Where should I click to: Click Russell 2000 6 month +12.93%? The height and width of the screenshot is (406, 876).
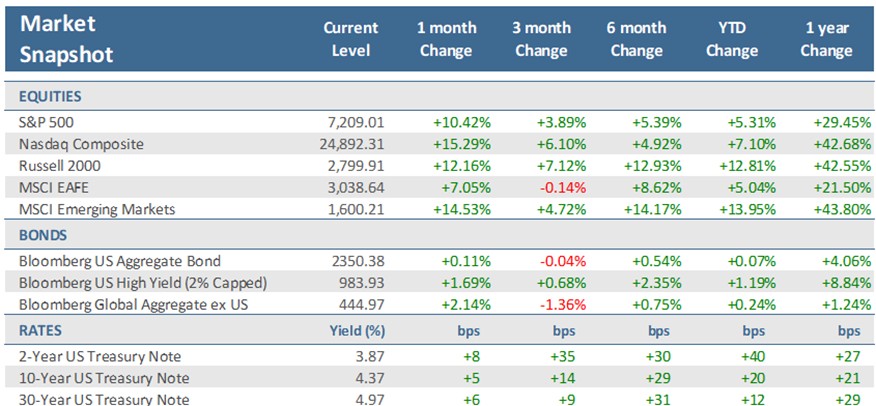coord(653,166)
